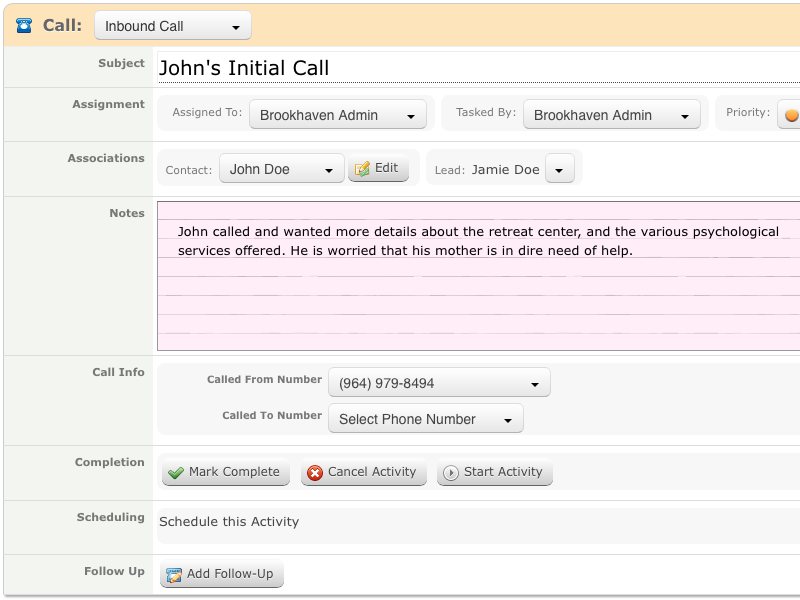Open the Priority dropdown with orange dot
This screenshot has width=800, height=600.
(x=789, y=115)
